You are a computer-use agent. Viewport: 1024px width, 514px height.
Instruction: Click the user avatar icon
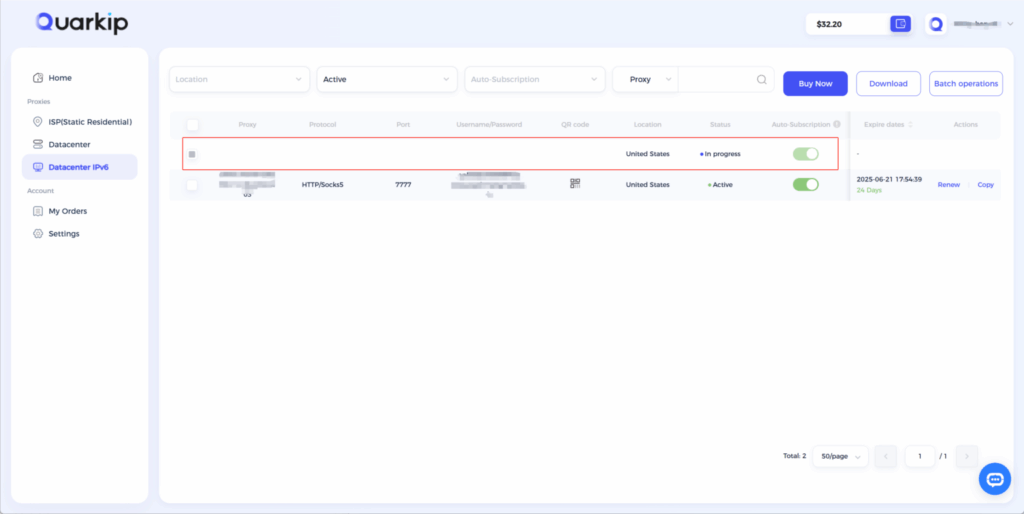tap(936, 24)
